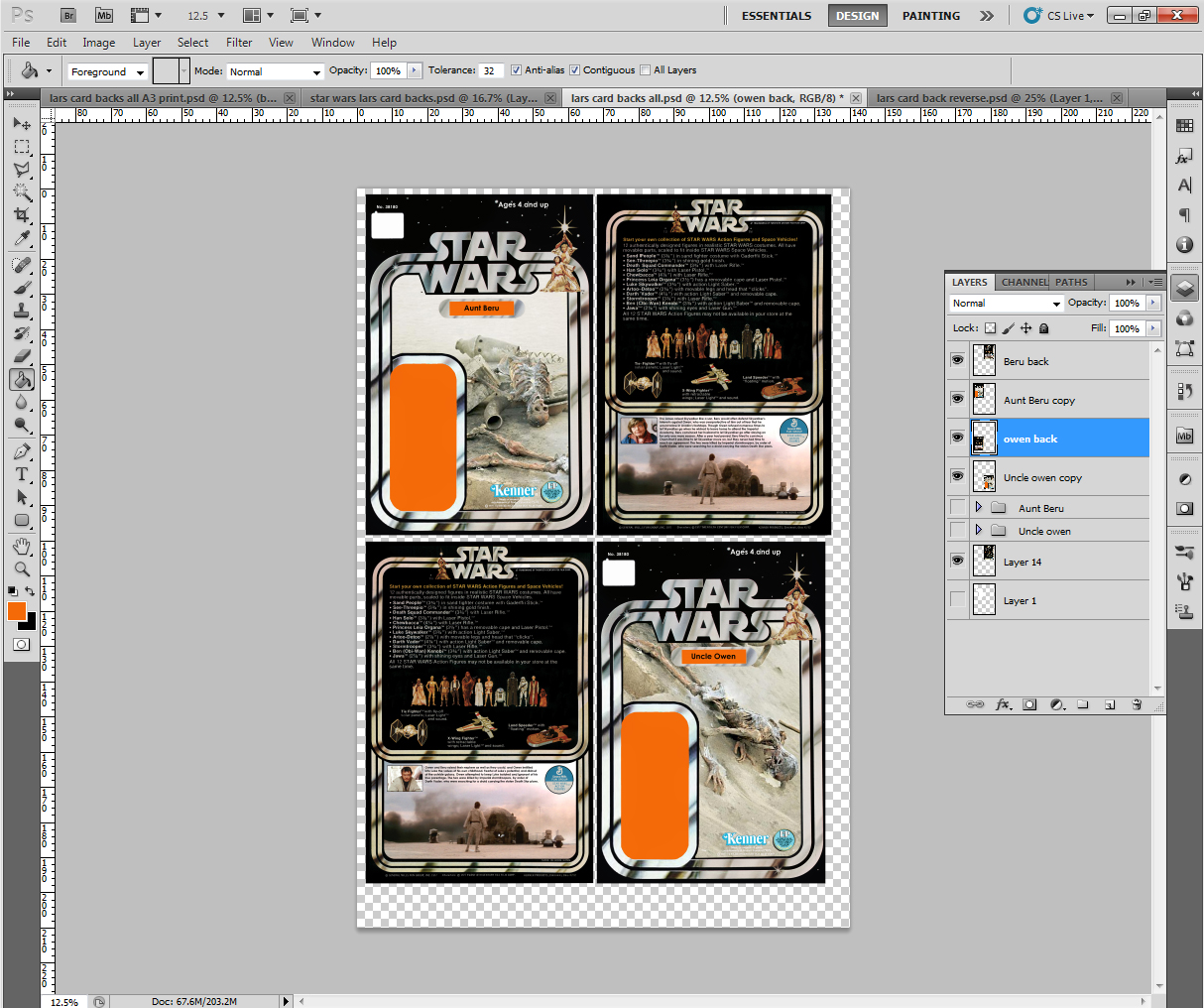1204x1008 pixels.
Task: Open the Foreground fill source dropdown
Action: (x=108, y=71)
